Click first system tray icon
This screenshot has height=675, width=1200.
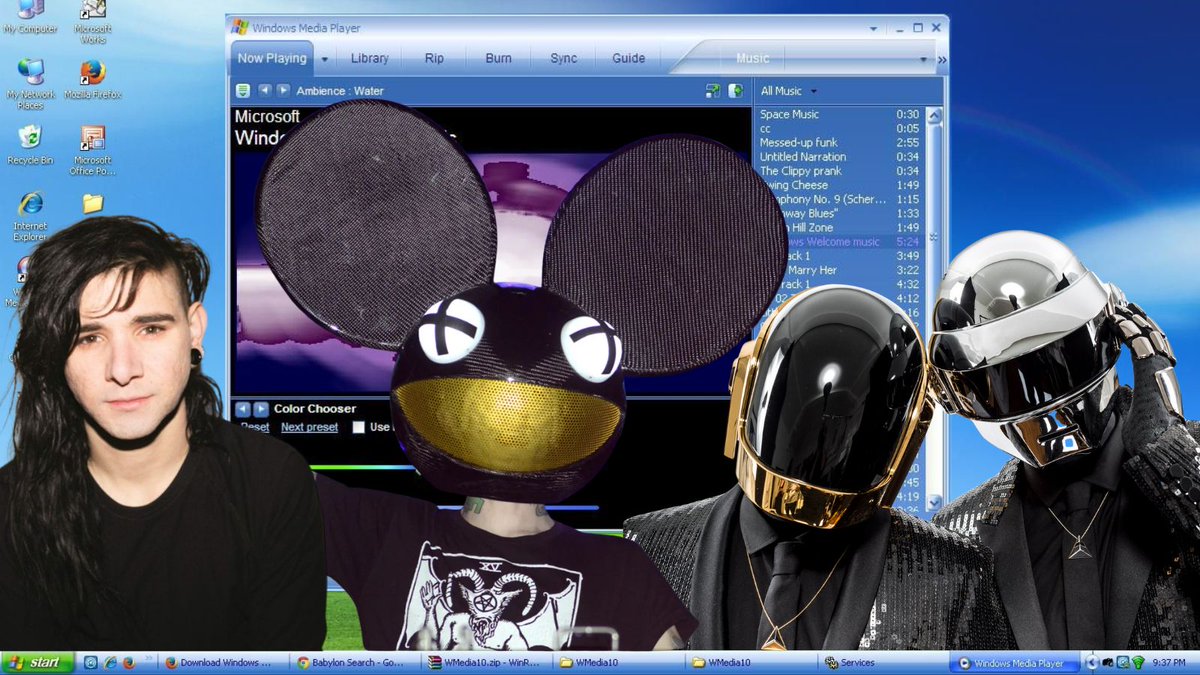point(1108,662)
